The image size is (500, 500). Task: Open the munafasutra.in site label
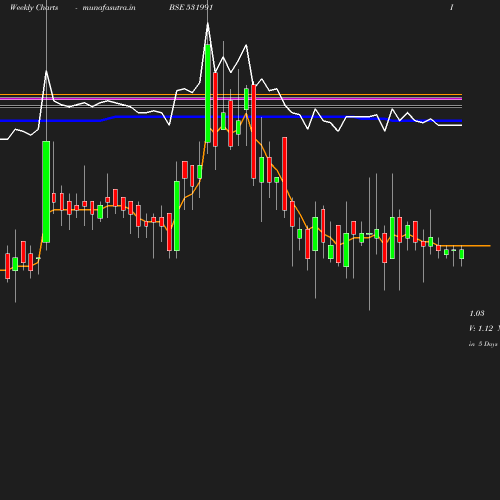point(109,7)
